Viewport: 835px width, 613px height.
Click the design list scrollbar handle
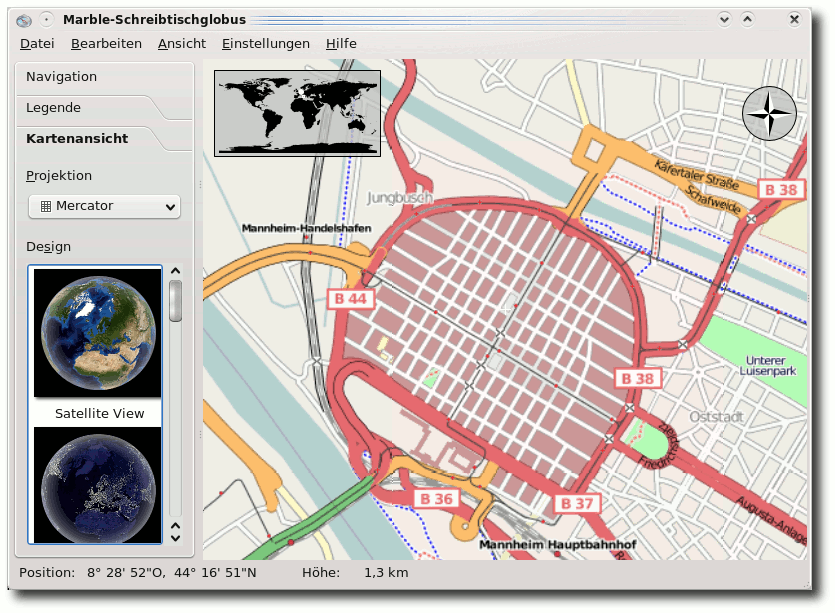[x=175, y=301]
